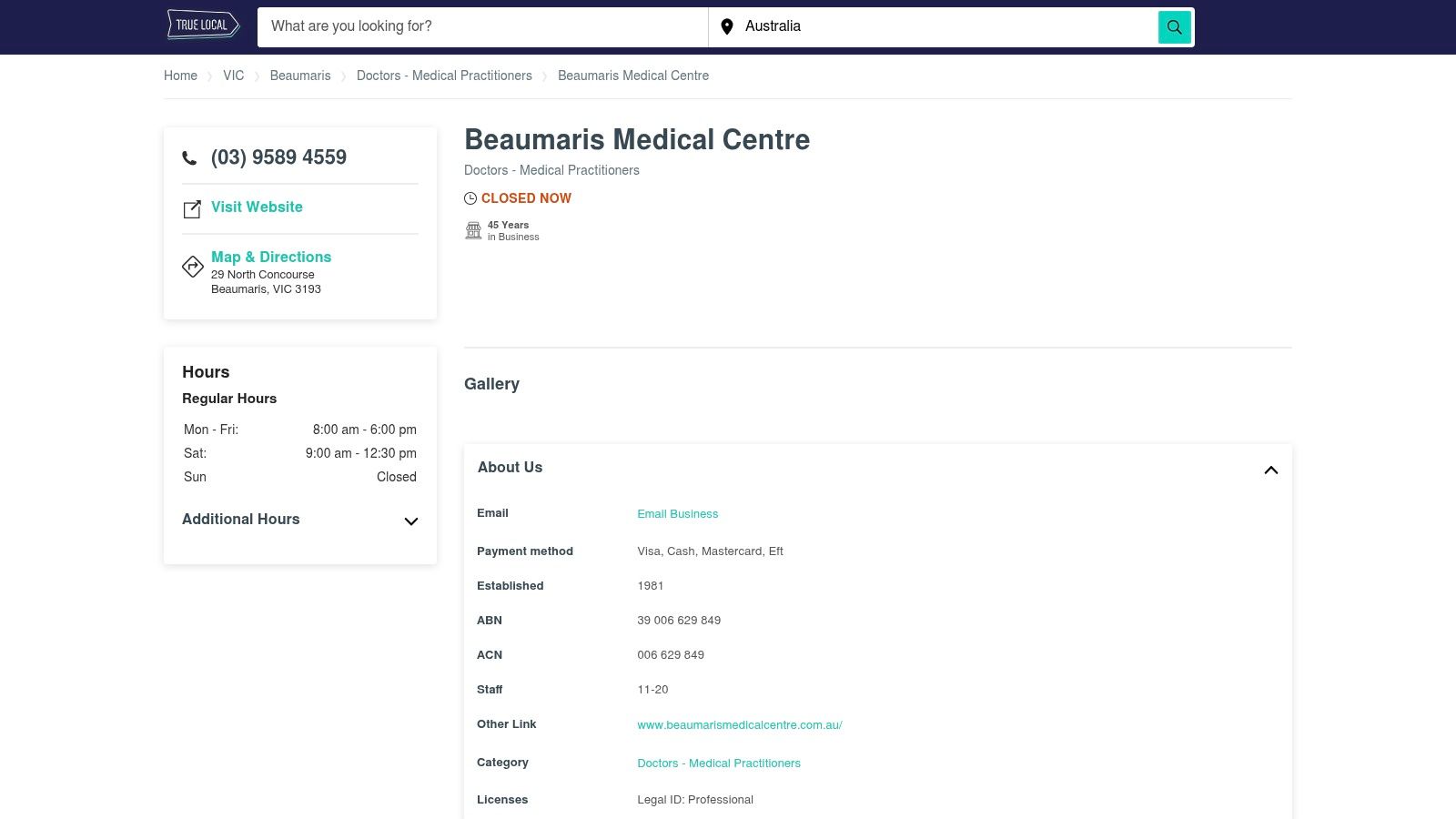Click the standalone ACN value 006 629 849

coord(671,655)
